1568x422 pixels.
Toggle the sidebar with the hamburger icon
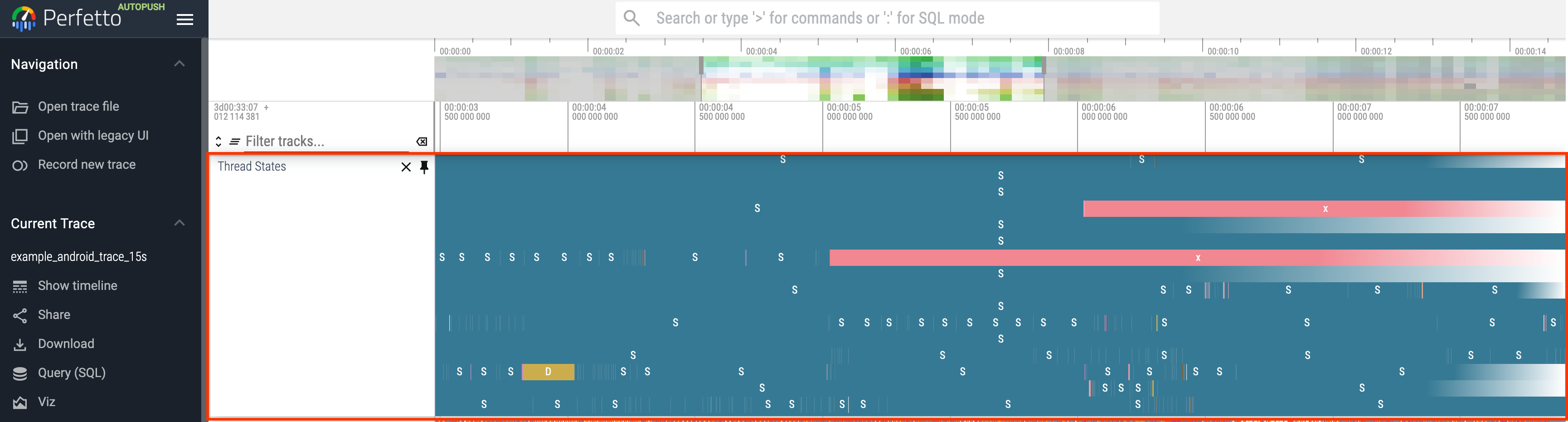(x=184, y=19)
